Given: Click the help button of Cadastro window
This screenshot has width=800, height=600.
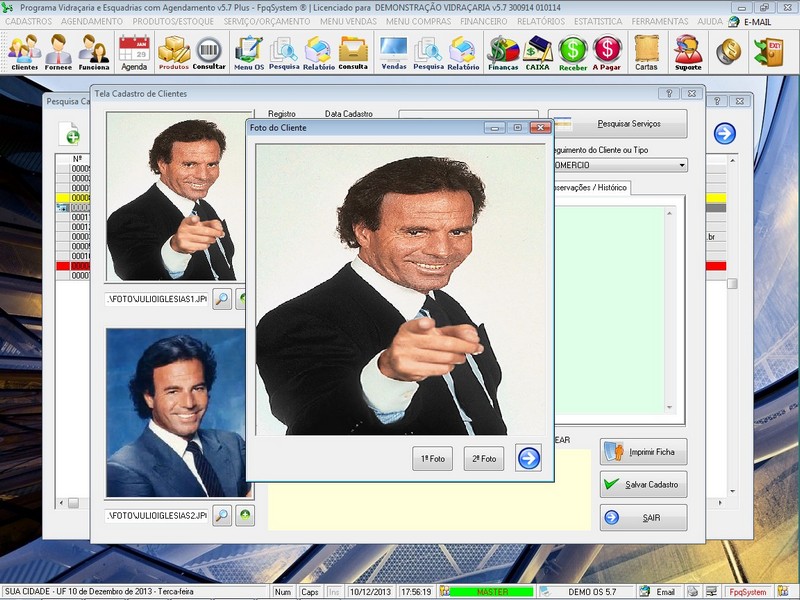Looking at the screenshot, I should pos(669,93).
